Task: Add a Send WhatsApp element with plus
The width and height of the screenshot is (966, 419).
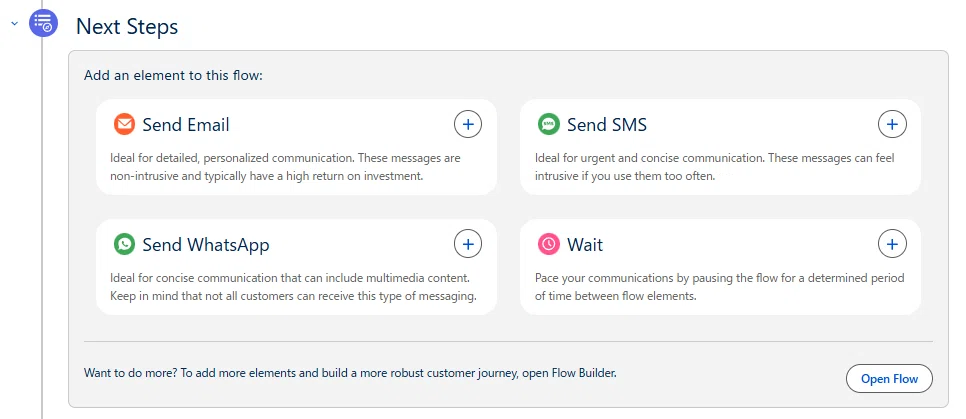Action: (x=468, y=244)
